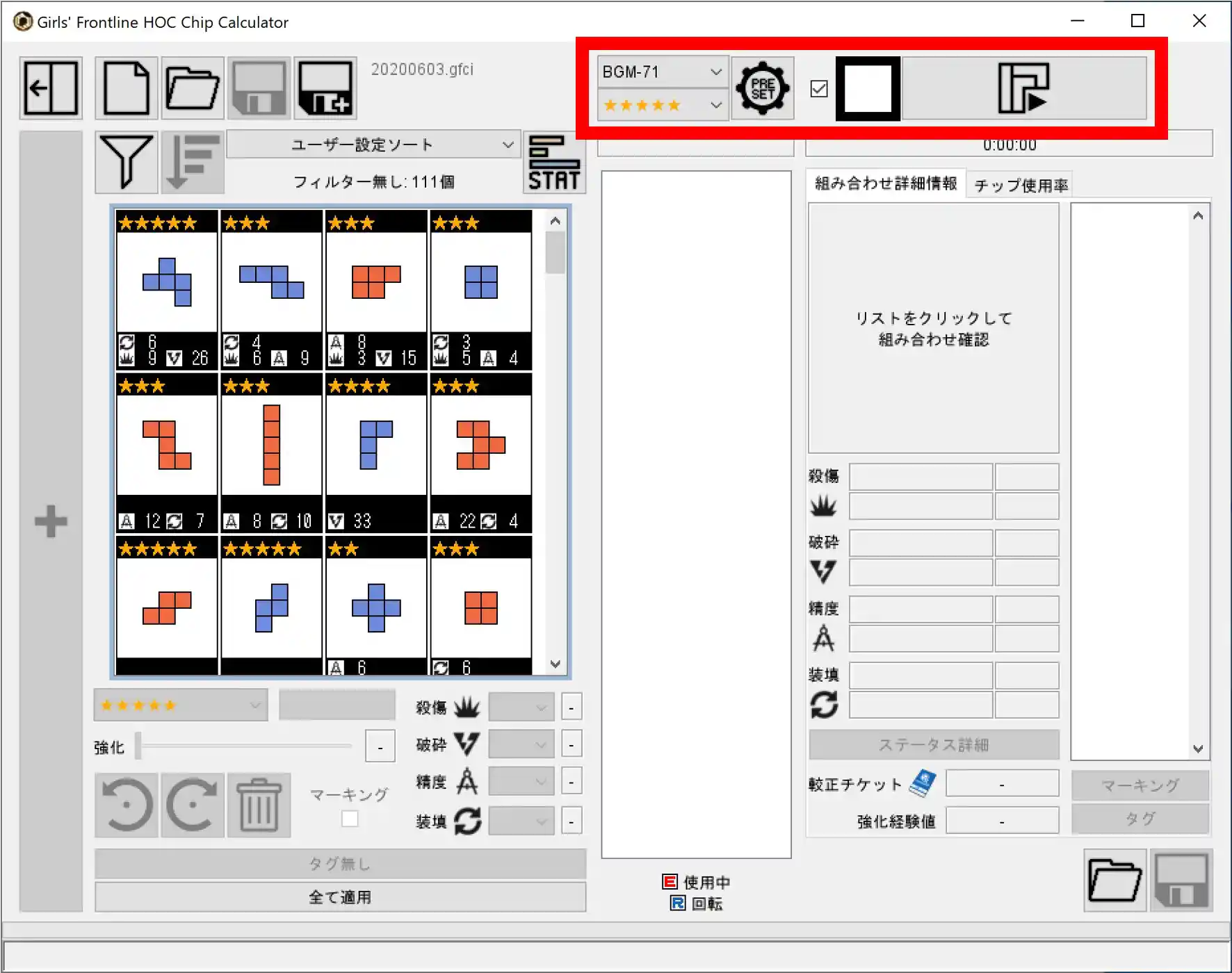
Task: Toggle the マーキング checkbox
Action: 350,819
